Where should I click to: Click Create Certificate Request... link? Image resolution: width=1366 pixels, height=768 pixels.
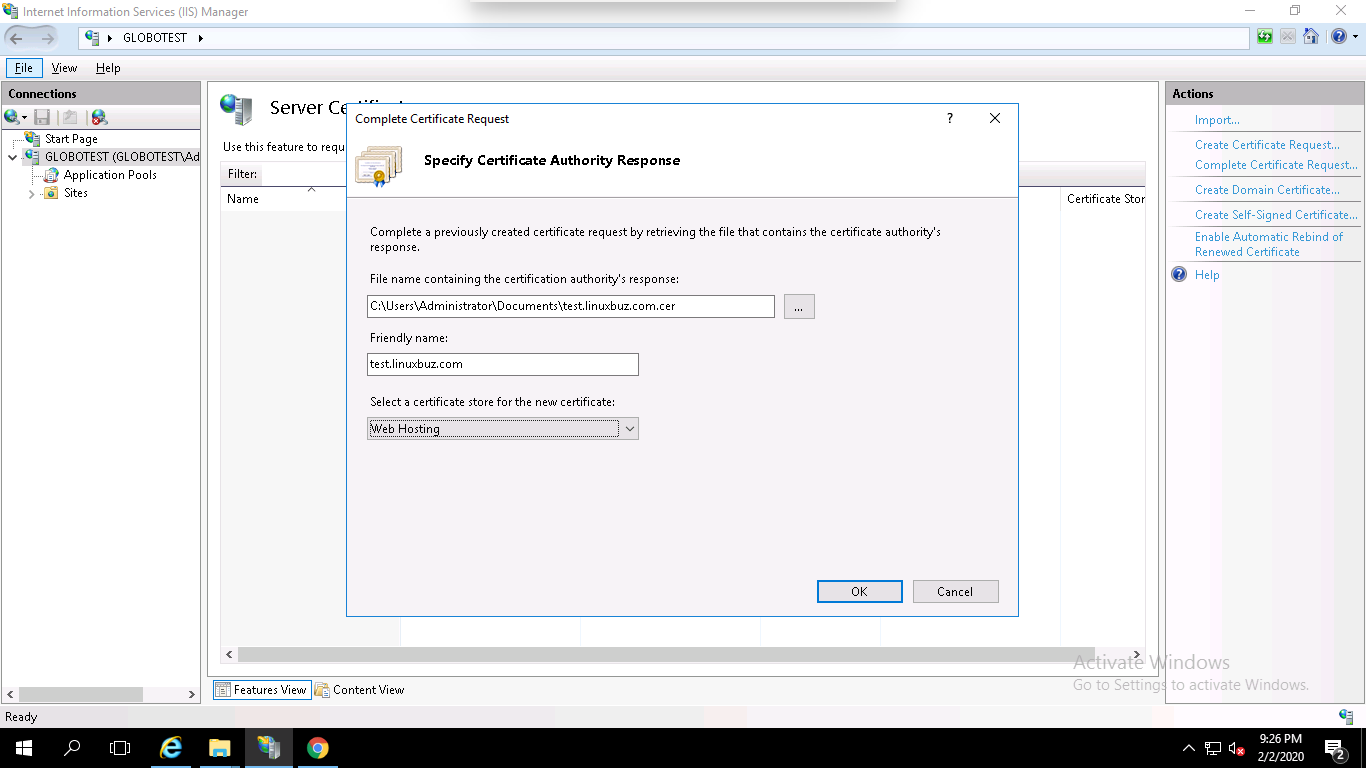pos(1267,145)
